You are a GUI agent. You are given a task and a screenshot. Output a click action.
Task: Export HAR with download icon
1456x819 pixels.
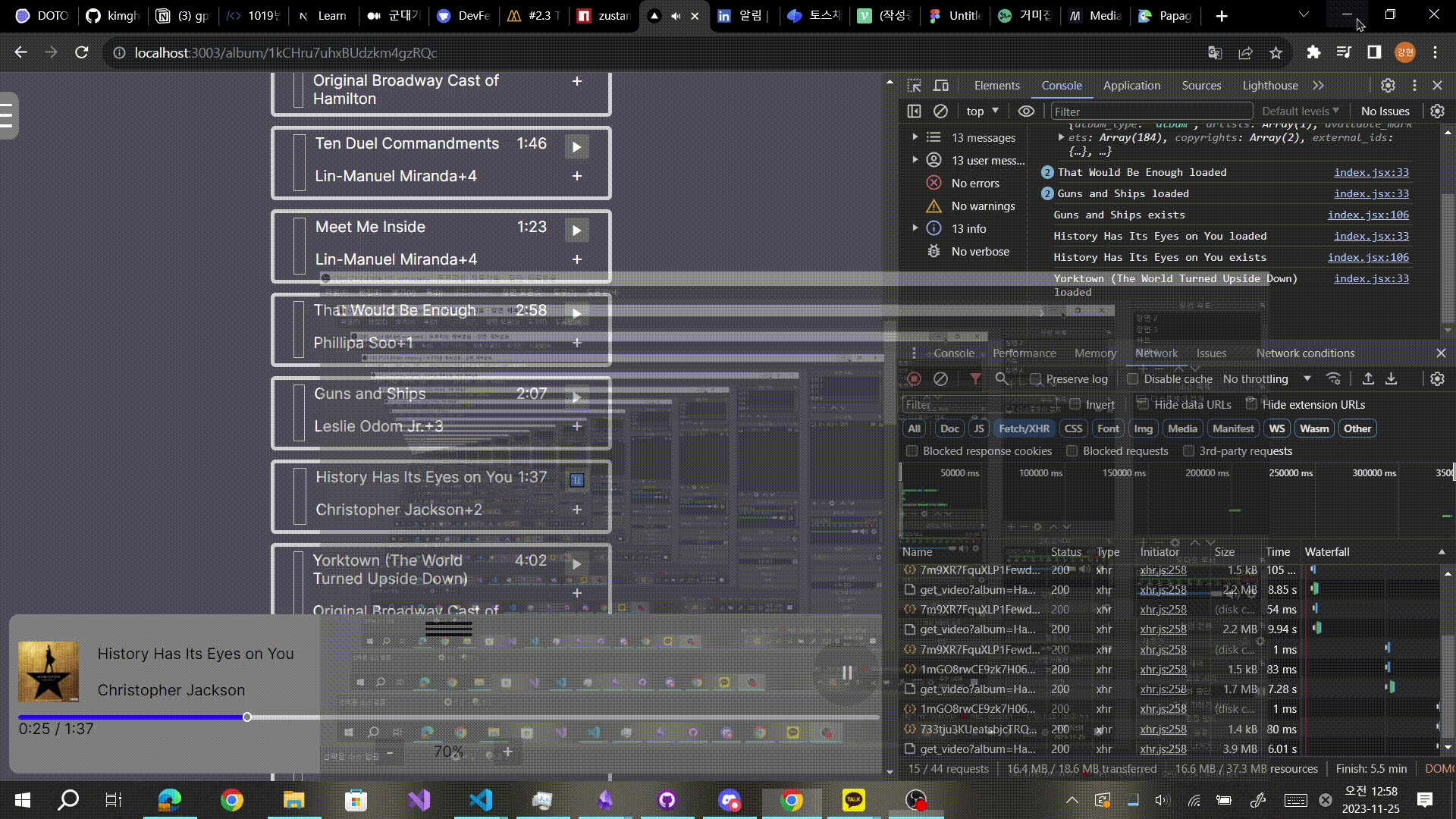(x=1392, y=378)
